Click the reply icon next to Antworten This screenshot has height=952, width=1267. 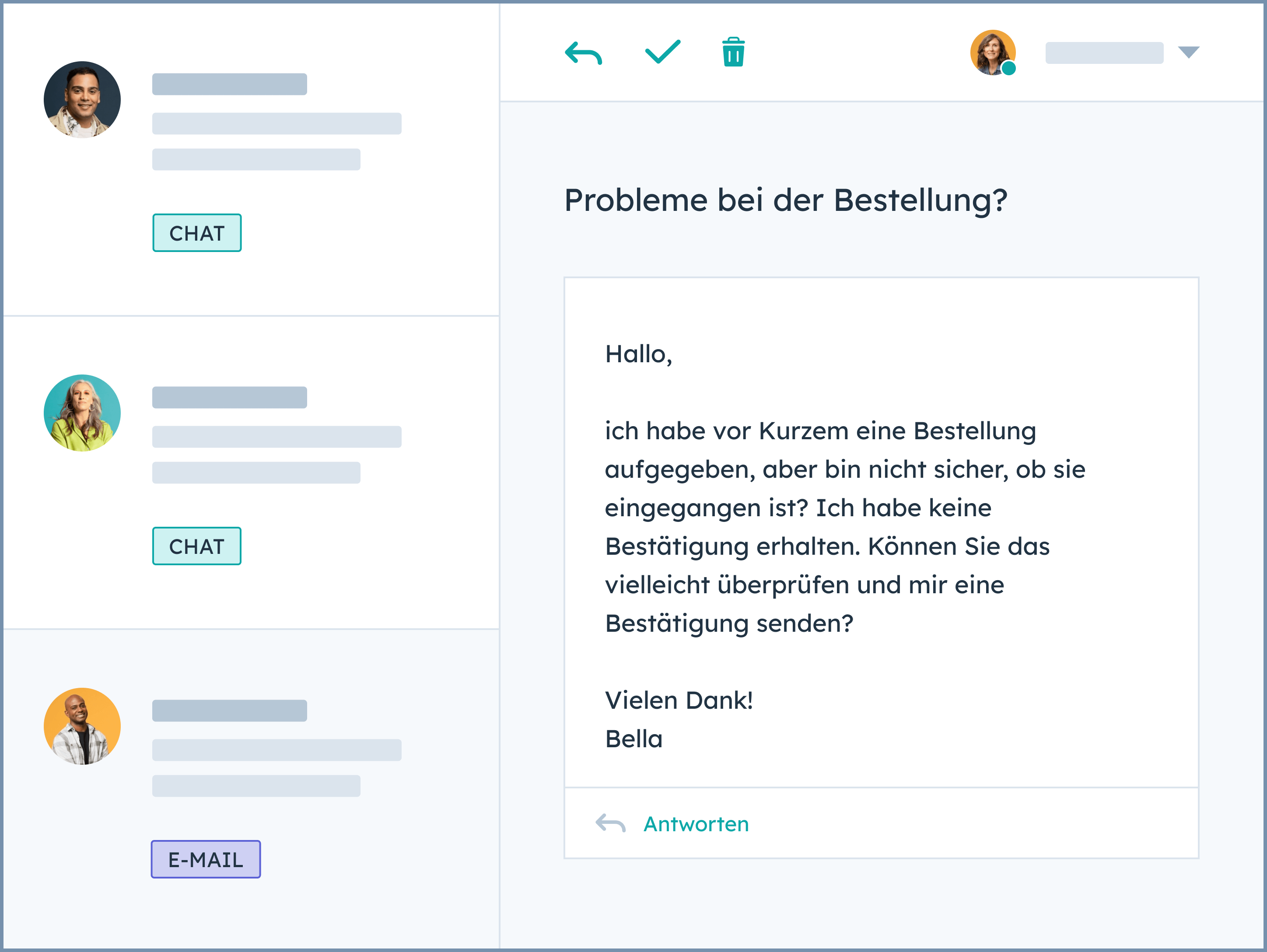610,823
